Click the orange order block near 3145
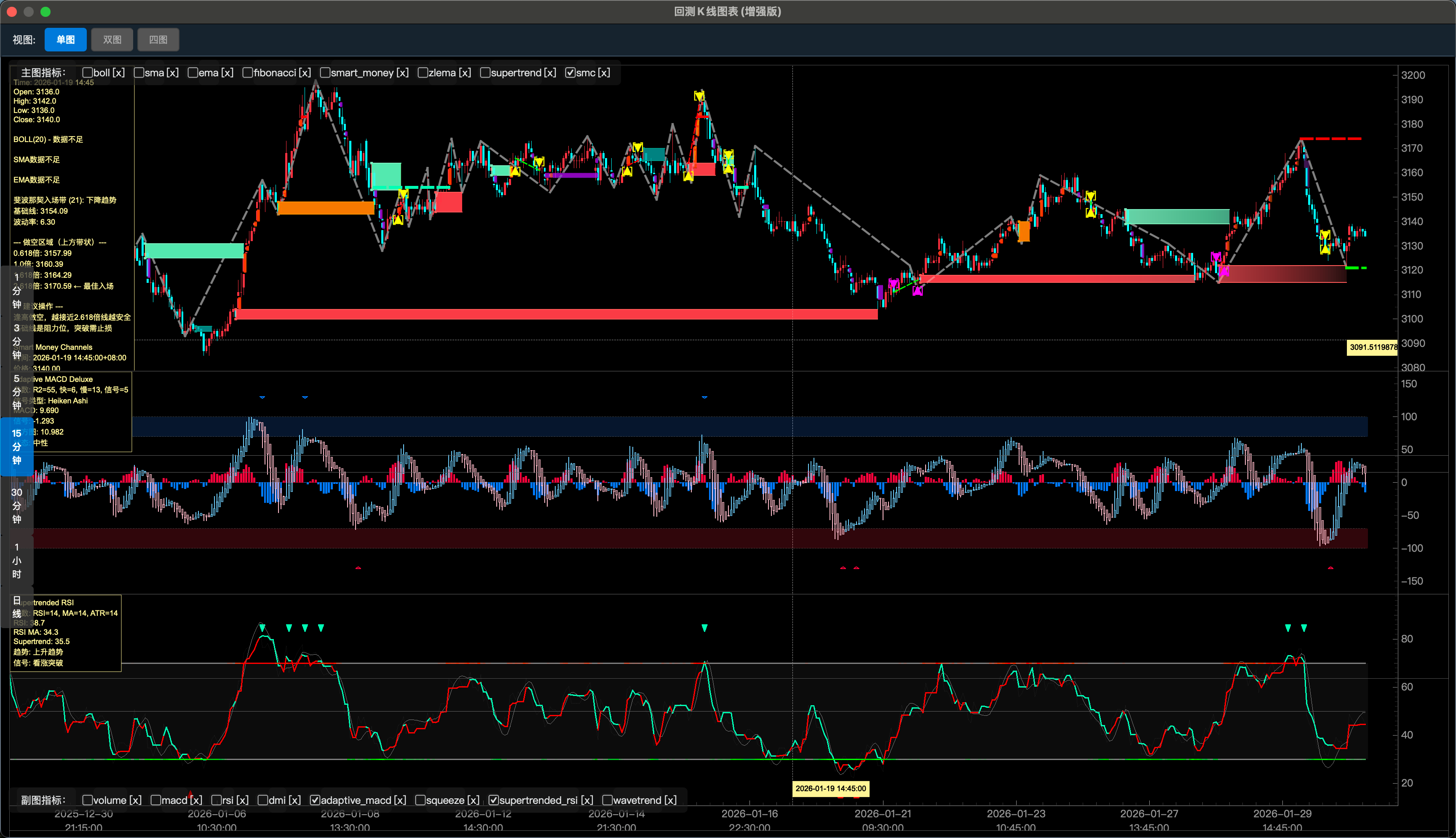1456x838 pixels. [326, 208]
